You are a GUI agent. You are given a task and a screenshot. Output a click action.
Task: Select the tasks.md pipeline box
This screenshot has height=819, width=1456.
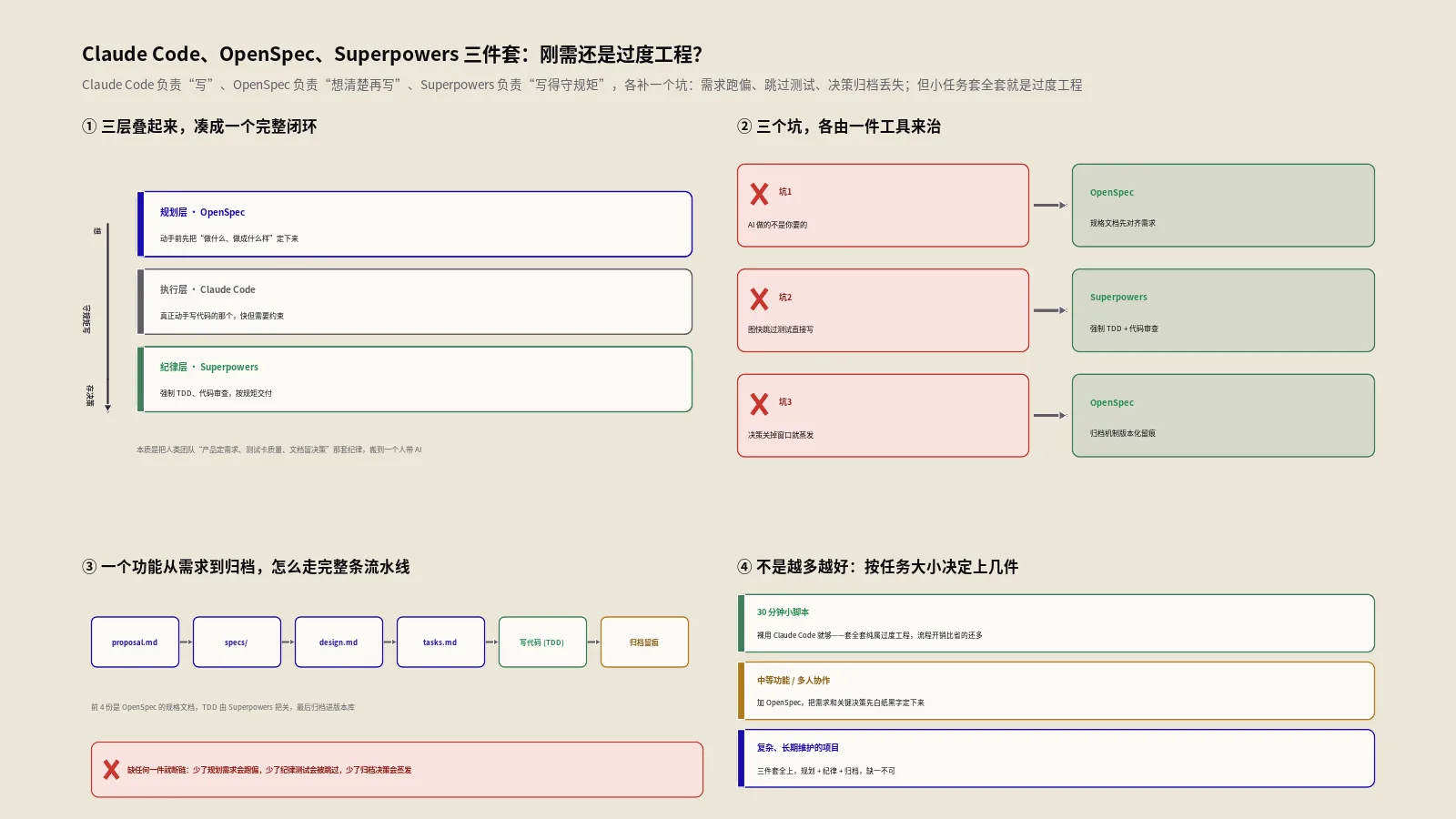pos(440,642)
